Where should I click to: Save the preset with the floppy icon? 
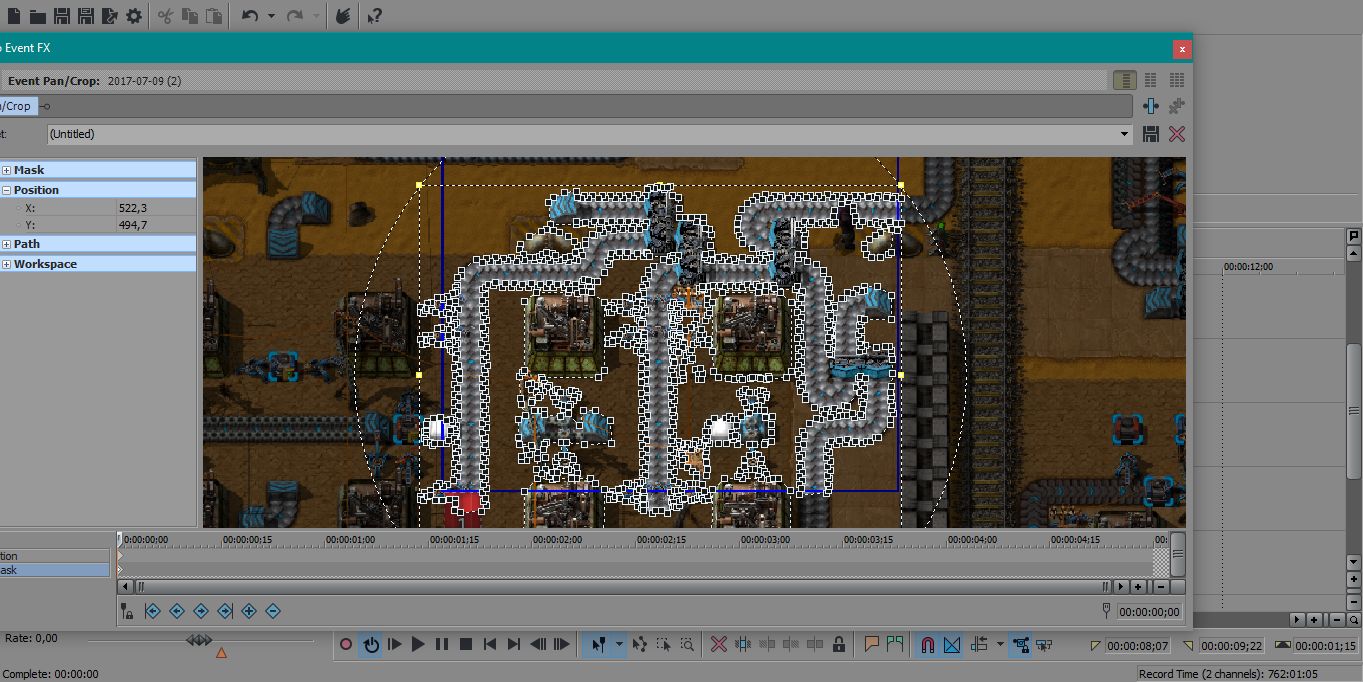pyautogui.click(x=1151, y=134)
